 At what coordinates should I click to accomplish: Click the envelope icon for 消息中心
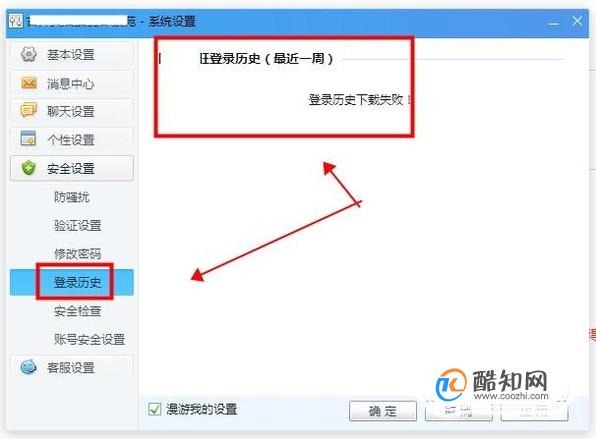point(29,83)
